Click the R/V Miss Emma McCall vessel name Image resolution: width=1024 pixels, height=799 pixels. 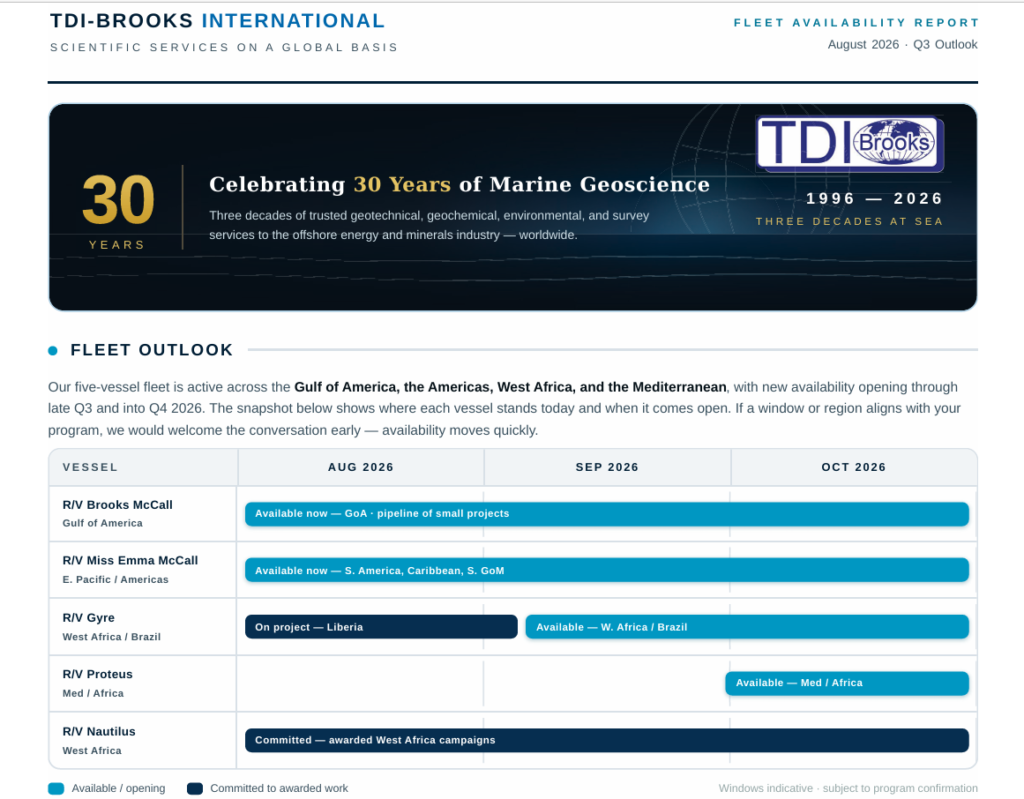130,561
